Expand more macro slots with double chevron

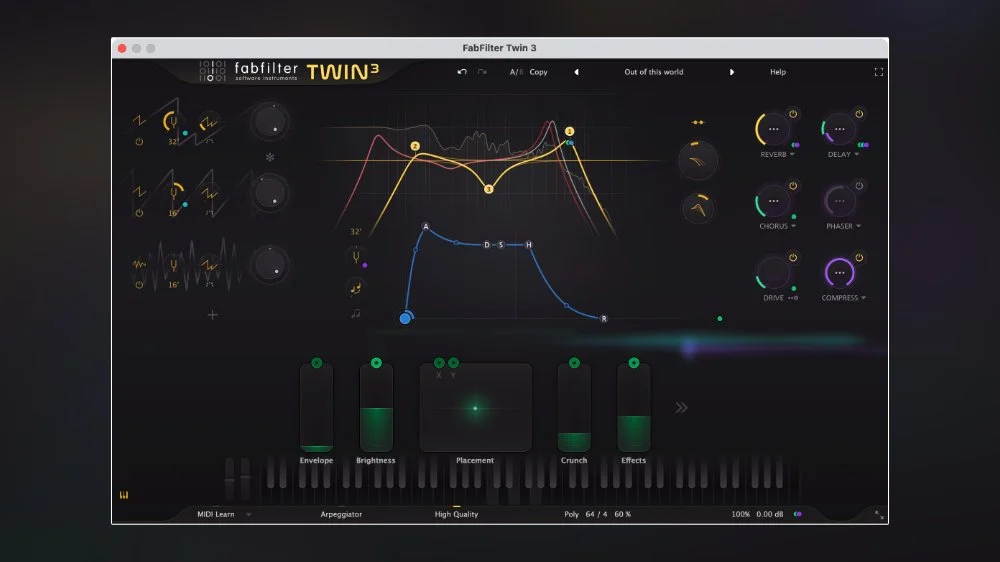(681, 408)
